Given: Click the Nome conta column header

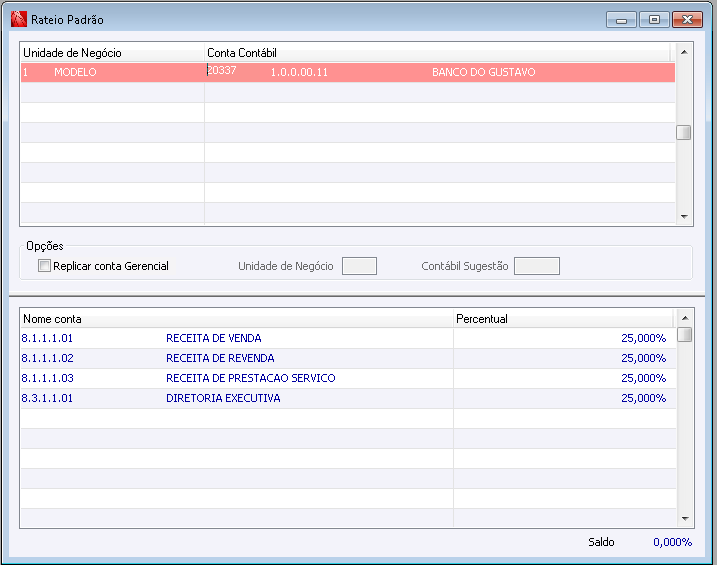Looking at the screenshot, I should point(236,319).
